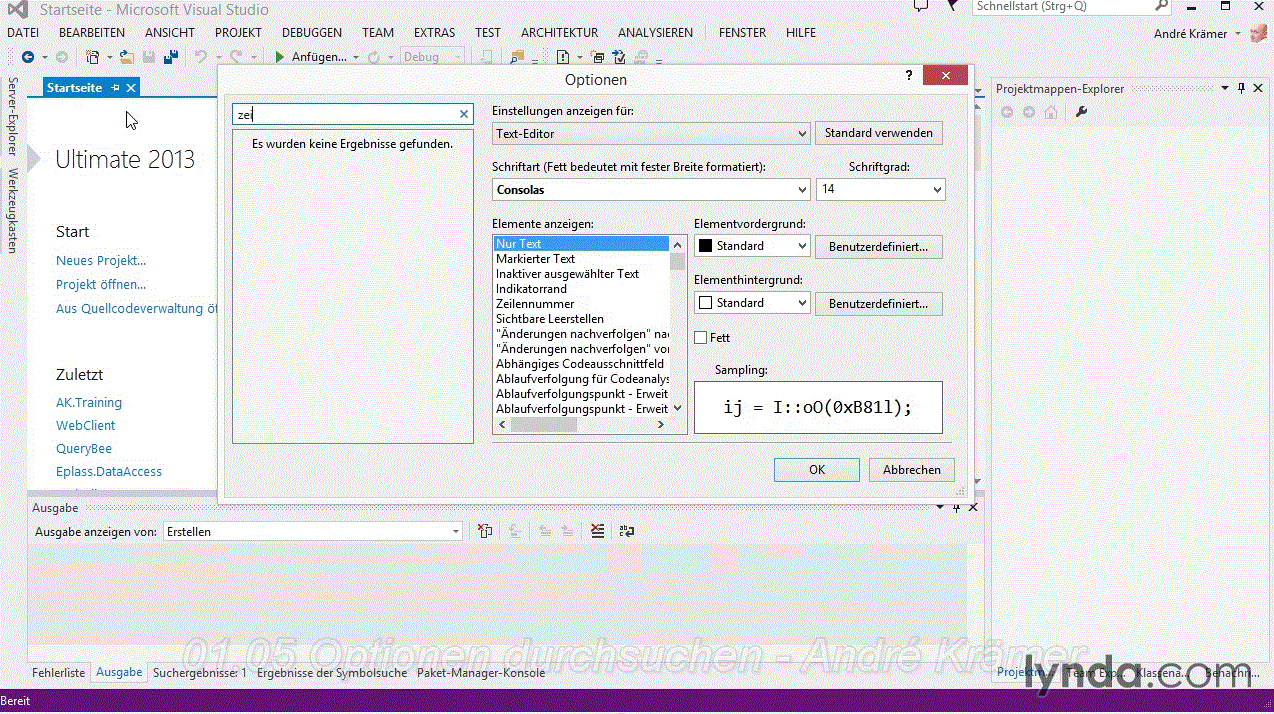Close the Ausgabe panel
The height and width of the screenshot is (714, 1274).
[973, 508]
